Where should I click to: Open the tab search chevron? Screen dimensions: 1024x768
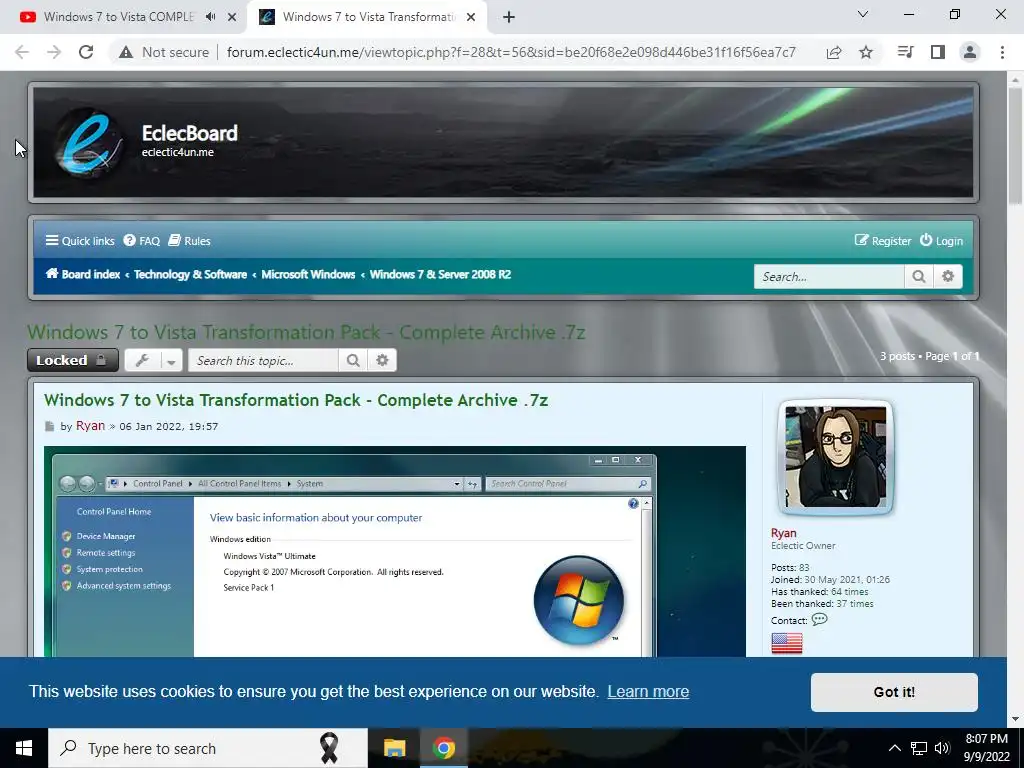coord(863,14)
